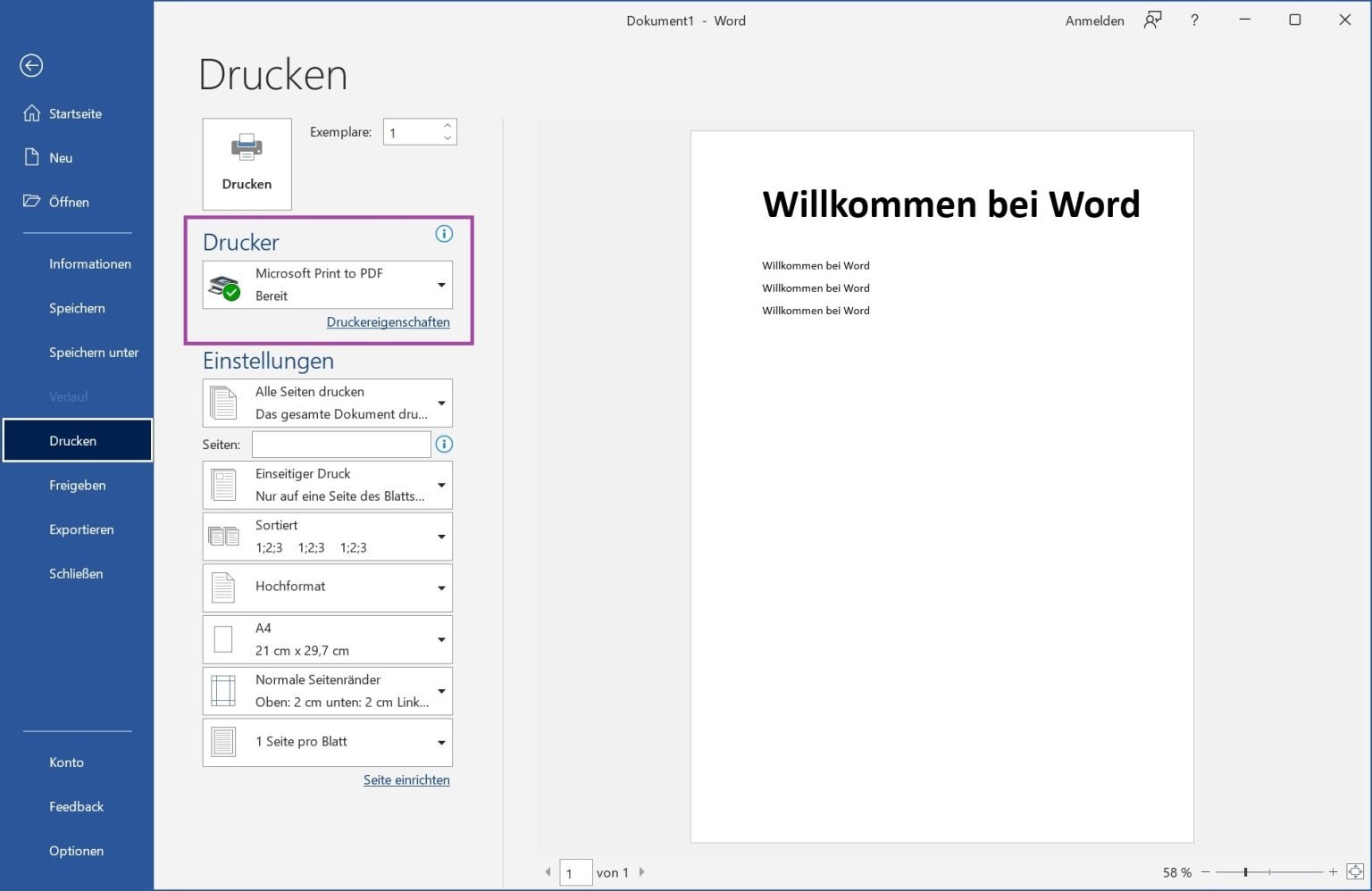Click the zoom in plus icon
Image resolution: width=1372 pixels, height=891 pixels.
point(1333,872)
